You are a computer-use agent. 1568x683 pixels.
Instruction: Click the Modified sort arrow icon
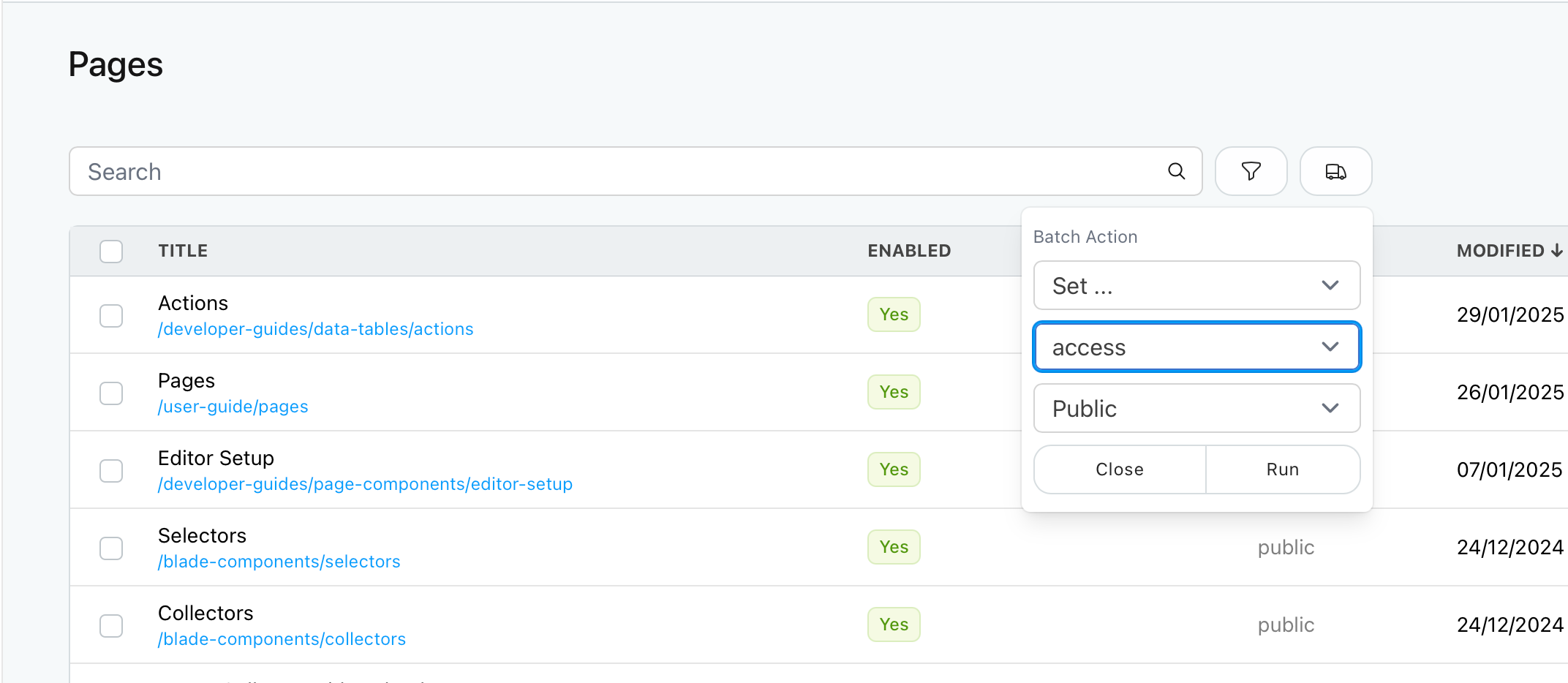[1556, 250]
